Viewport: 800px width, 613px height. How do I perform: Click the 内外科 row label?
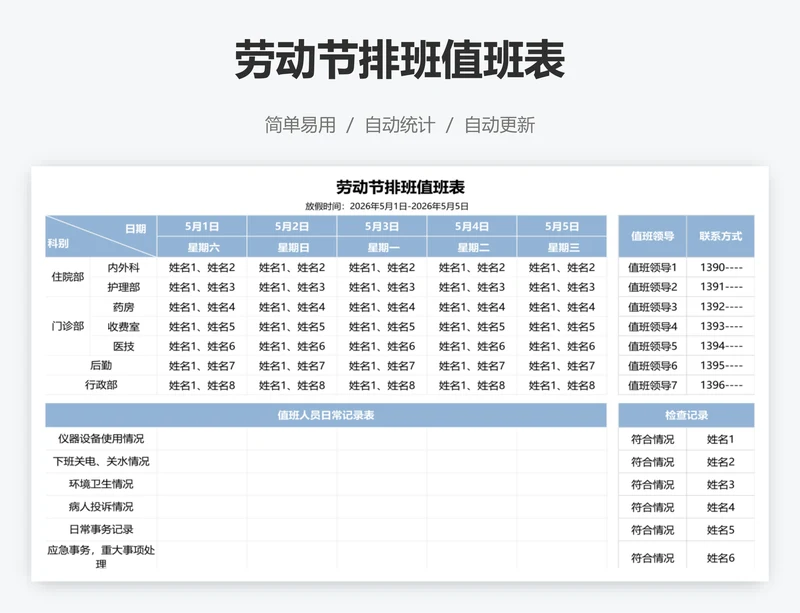[123, 267]
